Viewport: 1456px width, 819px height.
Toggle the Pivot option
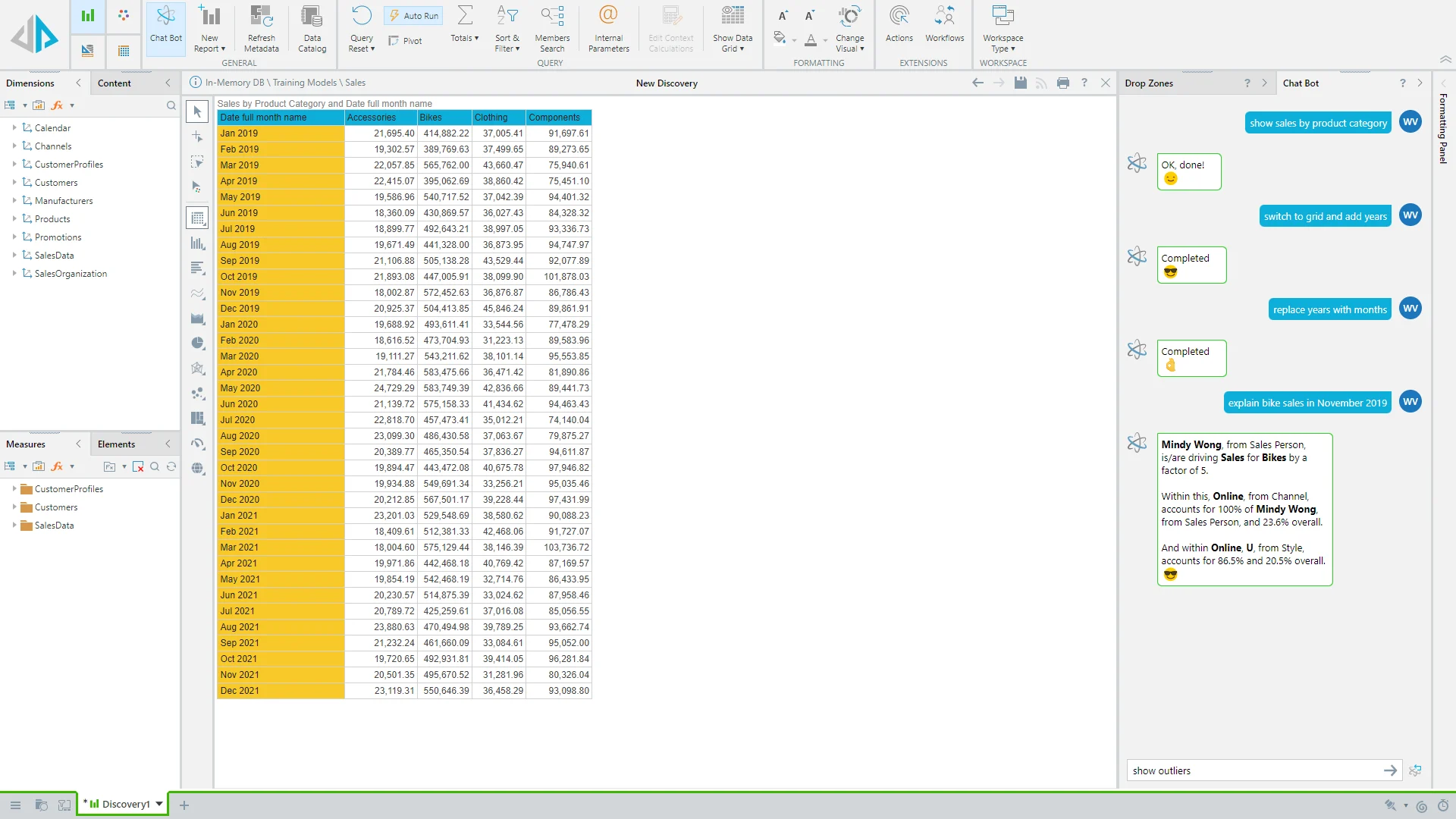point(406,41)
